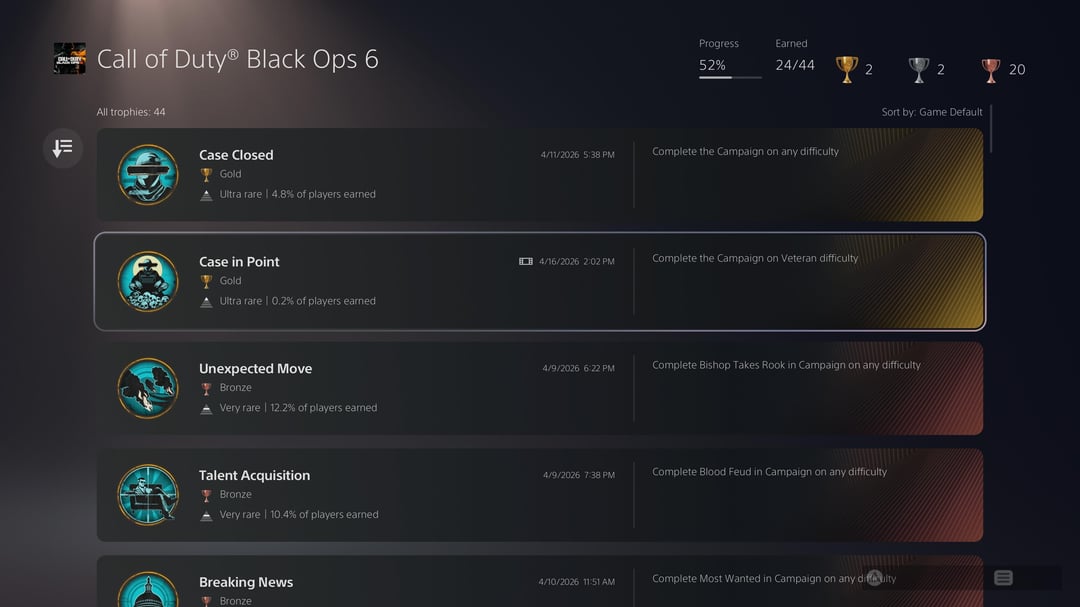The image size is (1080, 607).
Task: Click the options menu icon at bottom right
Action: click(1003, 578)
